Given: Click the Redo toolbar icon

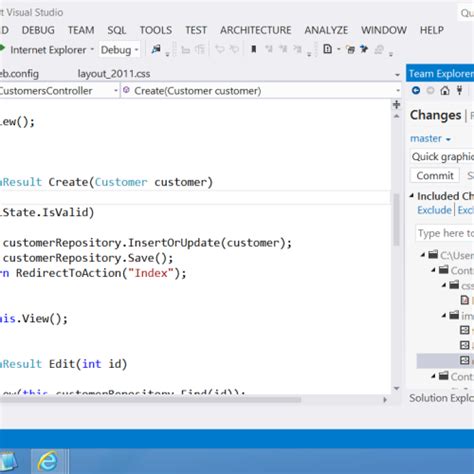Looking at the screenshot, I should [x=234, y=50].
